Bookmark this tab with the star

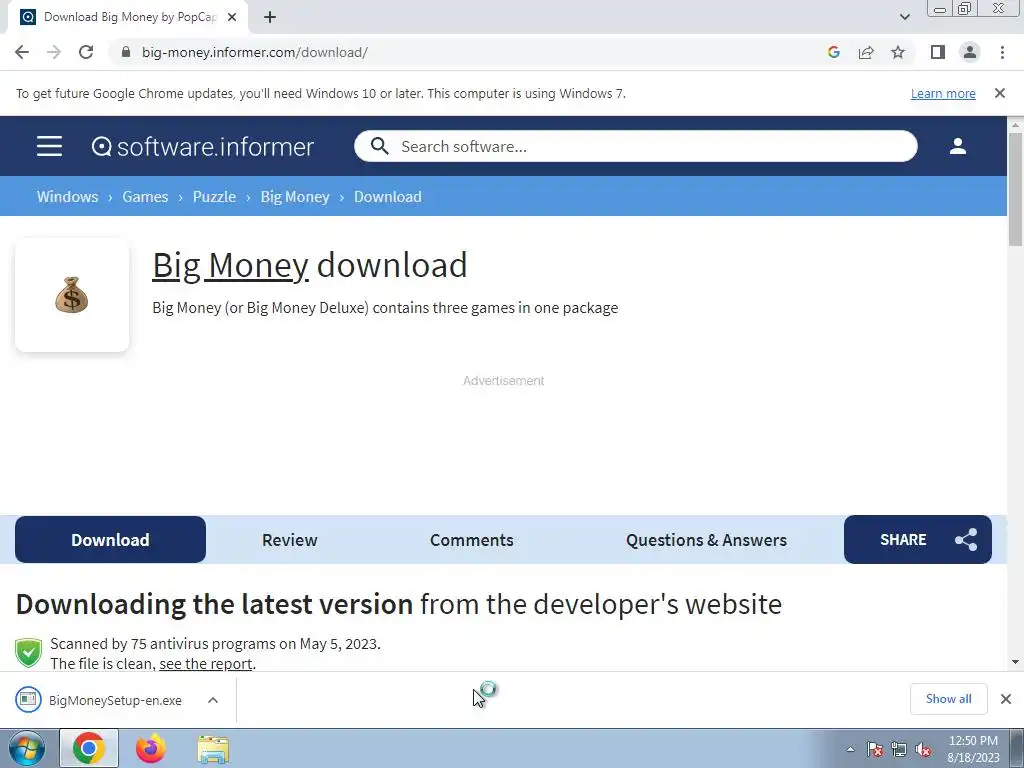pyautogui.click(x=898, y=52)
